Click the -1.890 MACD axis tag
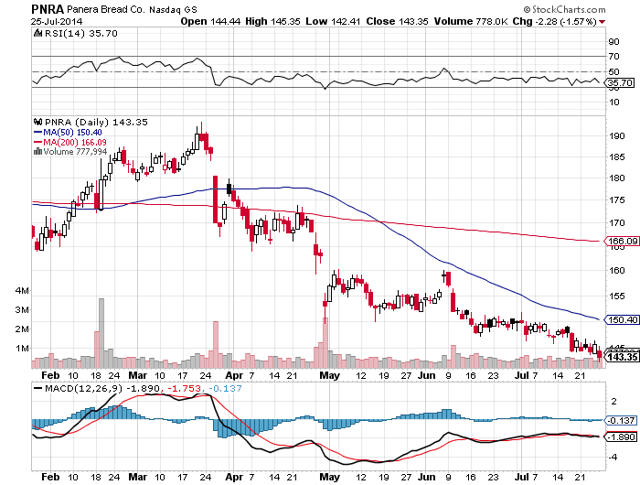This screenshot has height=485, width=640. point(621,437)
